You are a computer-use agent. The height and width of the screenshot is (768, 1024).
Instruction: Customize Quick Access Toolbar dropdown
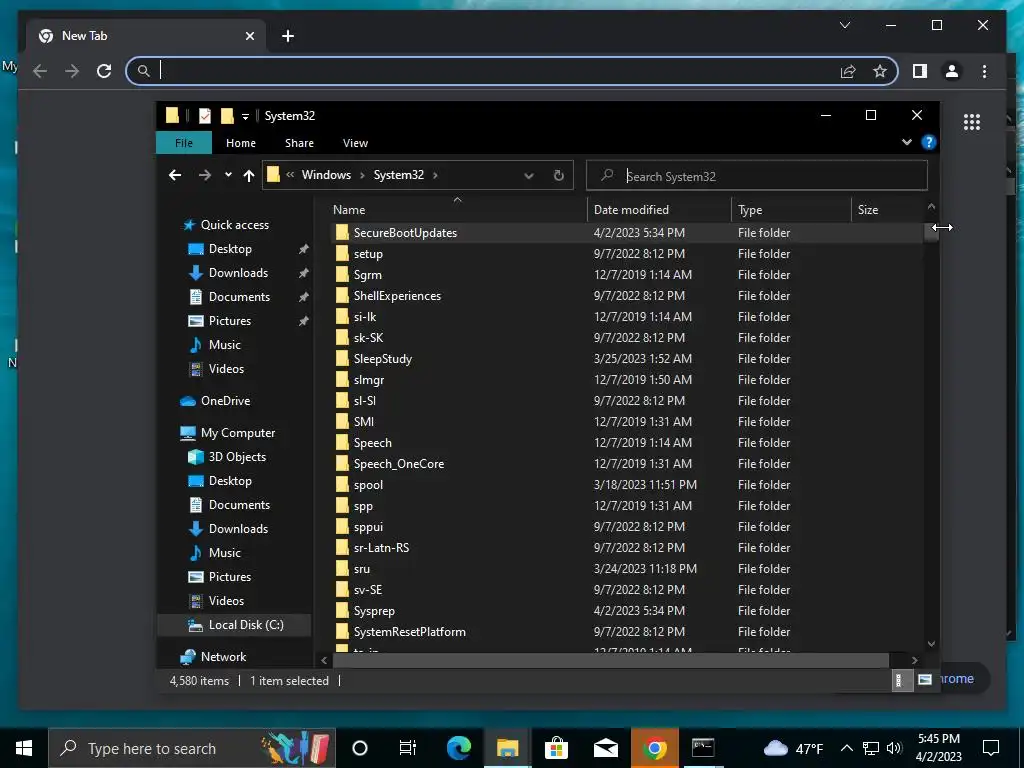pos(246,116)
